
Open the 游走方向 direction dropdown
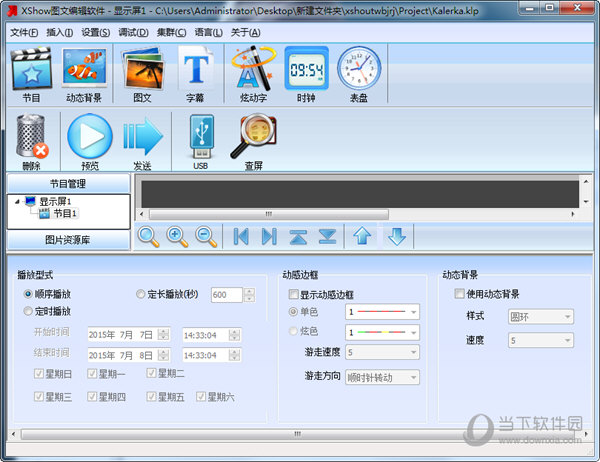click(x=380, y=377)
